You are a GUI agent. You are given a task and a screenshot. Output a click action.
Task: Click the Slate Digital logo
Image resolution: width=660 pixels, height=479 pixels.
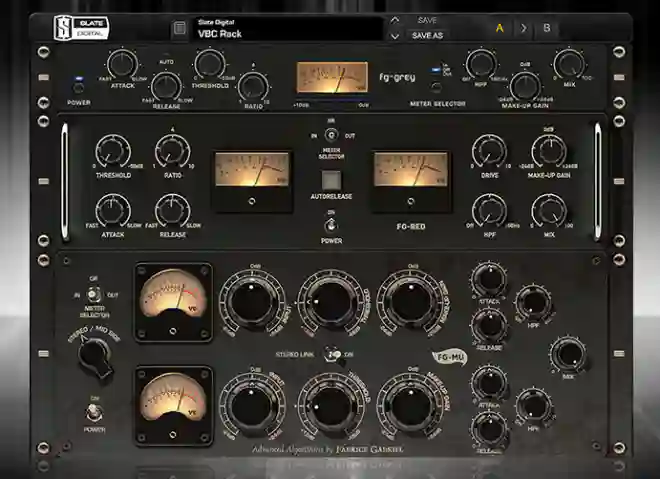(x=82, y=28)
